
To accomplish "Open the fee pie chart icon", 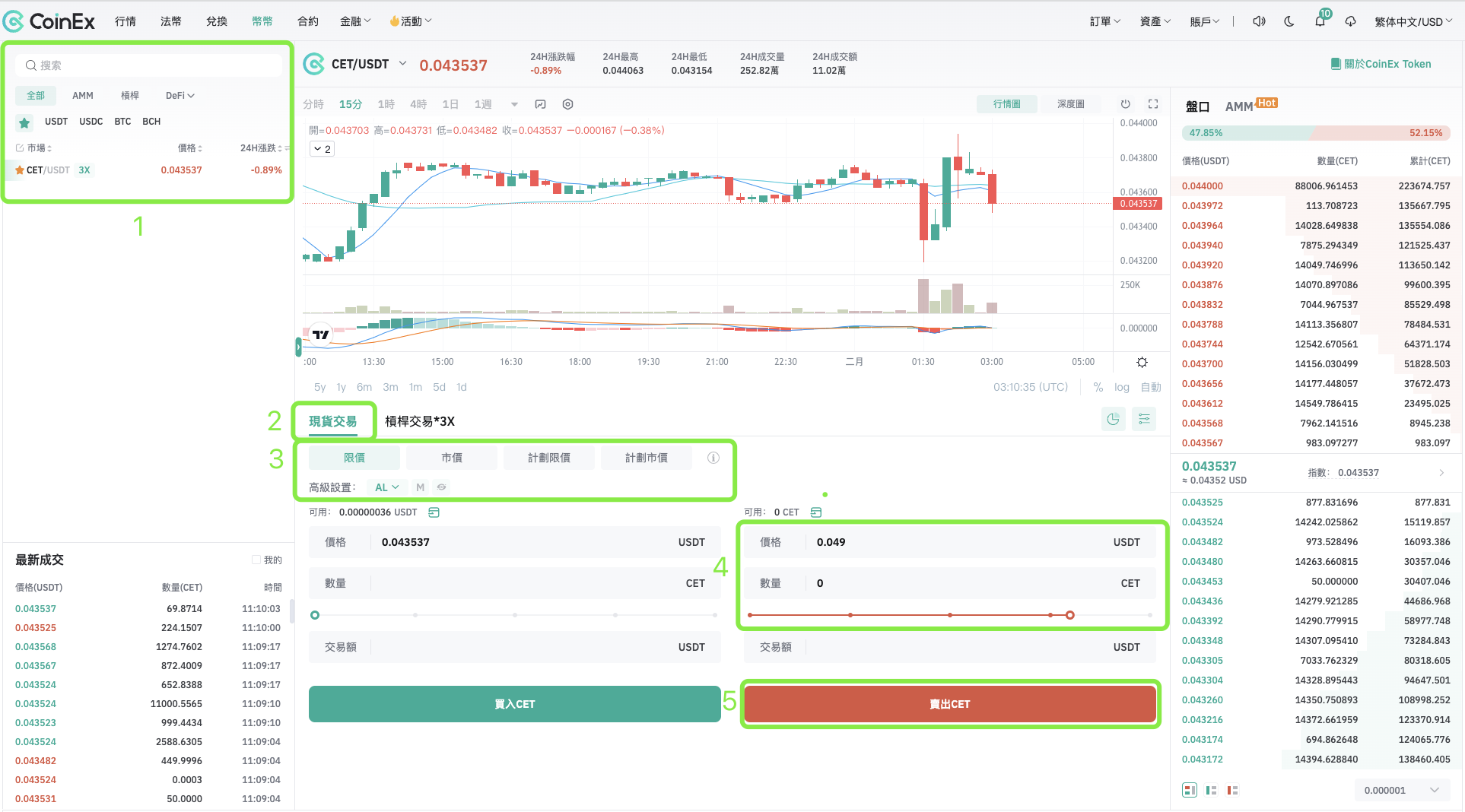I will pyautogui.click(x=1114, y=419).
